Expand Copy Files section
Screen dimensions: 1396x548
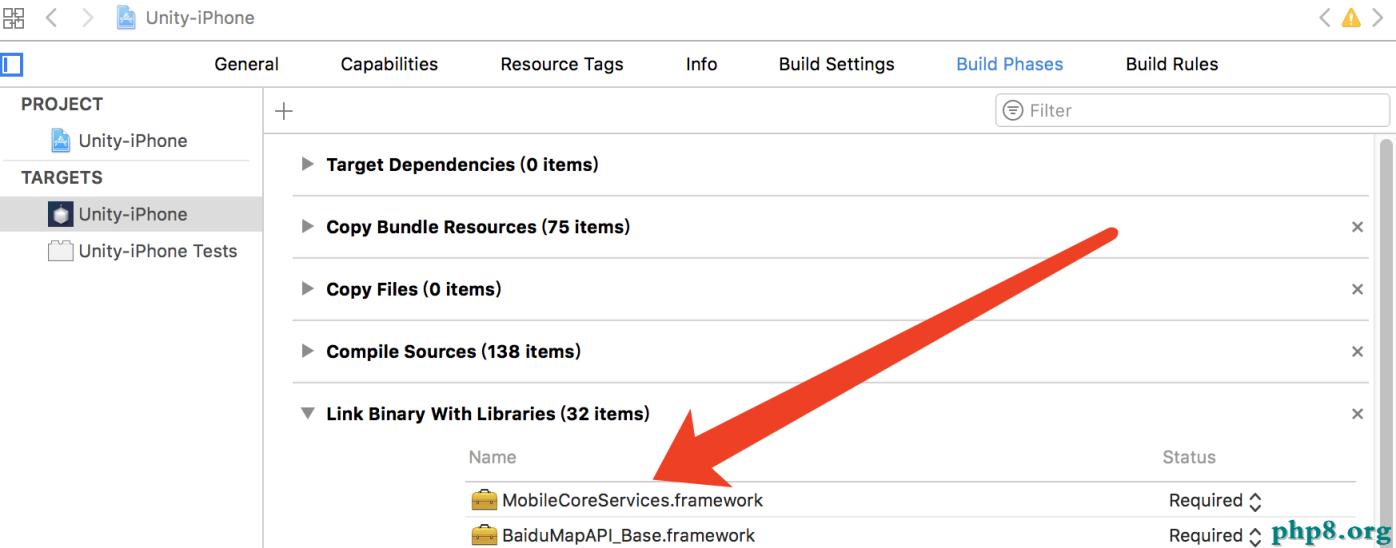[308, 289]
